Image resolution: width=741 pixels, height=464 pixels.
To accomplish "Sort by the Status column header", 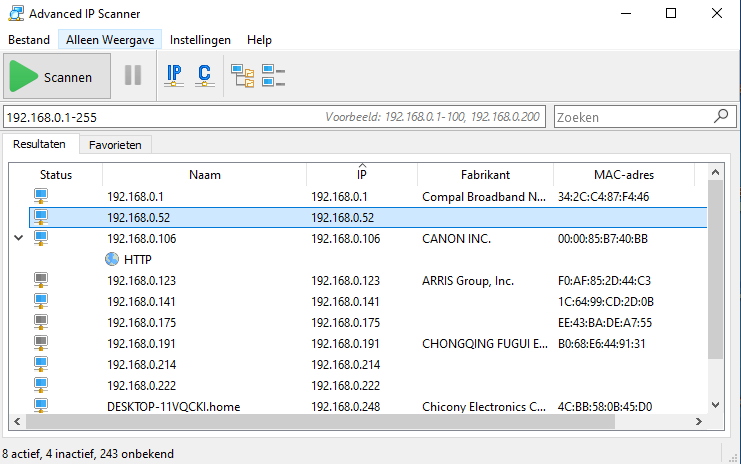I will point(56,175).
